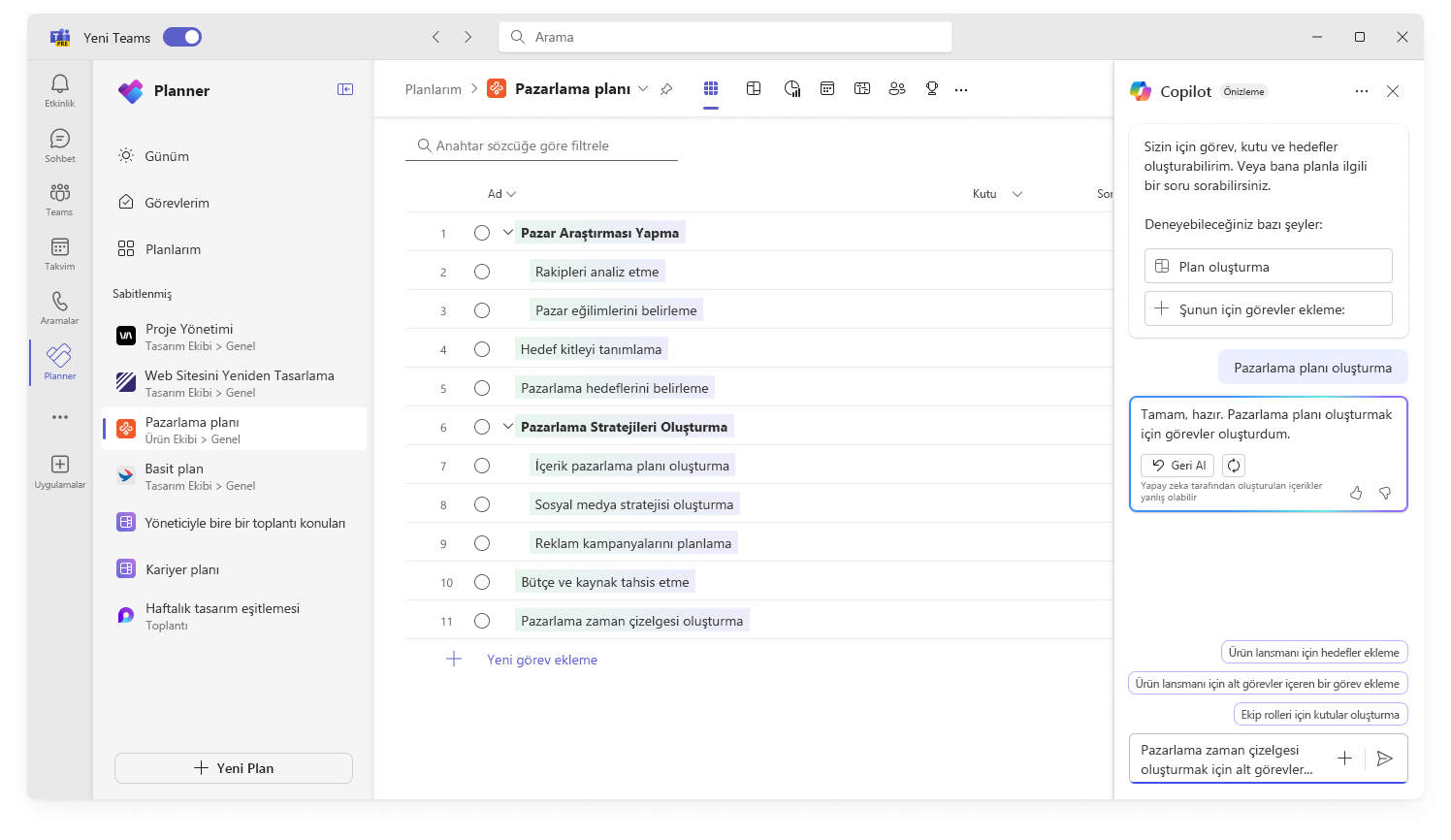Mark İçerik pazarlama planı oluşturma complete
Viewport: 1451px width, 840px height.
tap(482, 466)
